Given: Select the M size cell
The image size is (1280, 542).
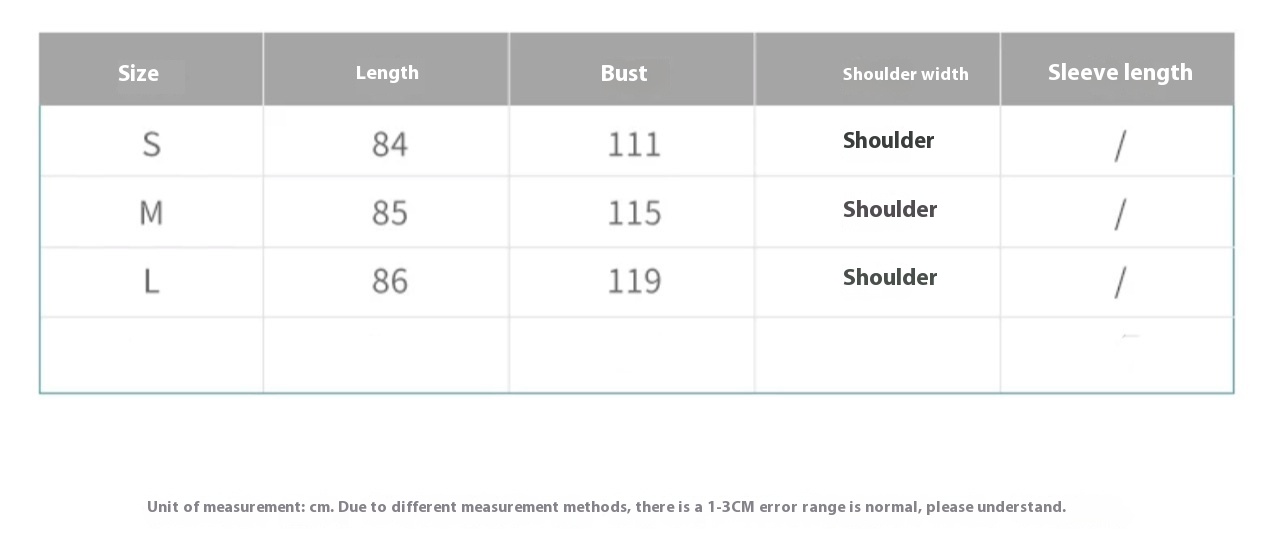Looking at the screenshot, I should click(151, 213).
